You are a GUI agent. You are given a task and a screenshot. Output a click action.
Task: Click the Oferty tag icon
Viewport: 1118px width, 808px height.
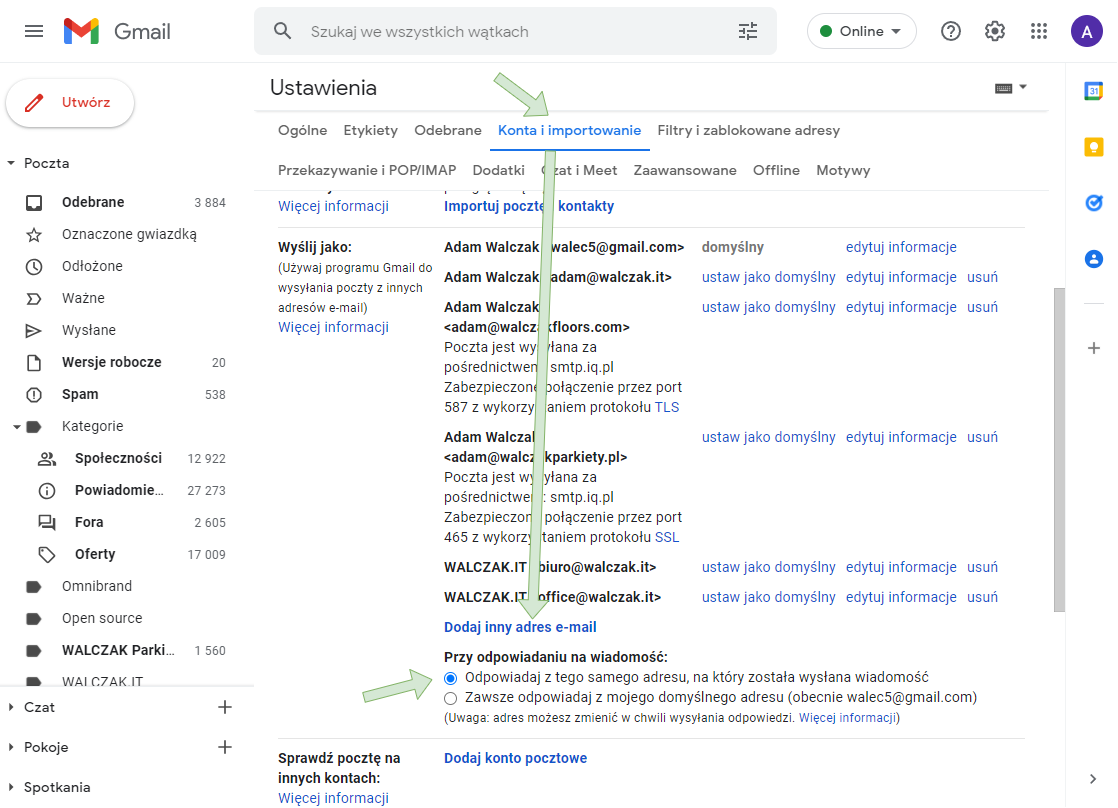point(47,555)
